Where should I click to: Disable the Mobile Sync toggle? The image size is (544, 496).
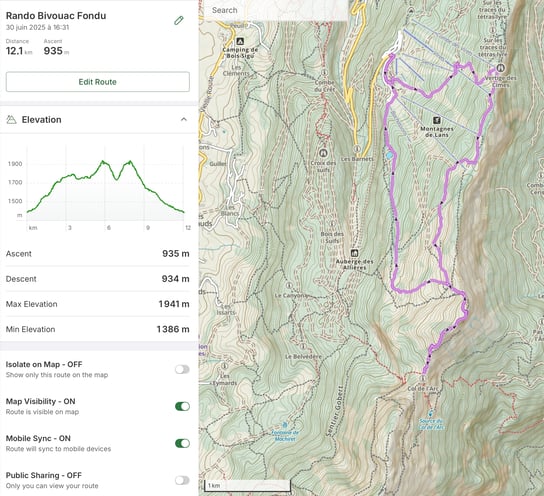pyautogui.click(x=182, y=443)
